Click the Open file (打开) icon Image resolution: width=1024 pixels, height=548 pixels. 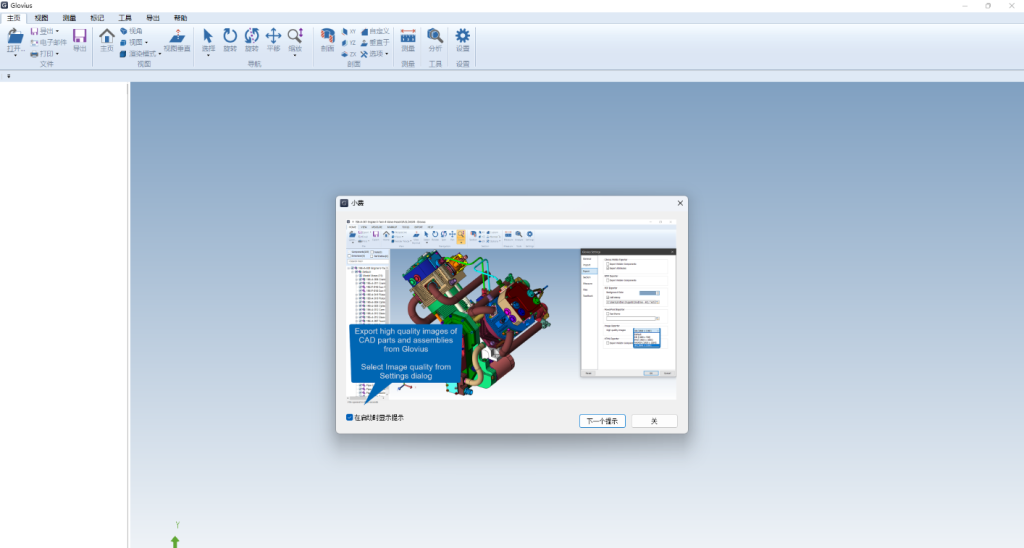pos(15,37)
